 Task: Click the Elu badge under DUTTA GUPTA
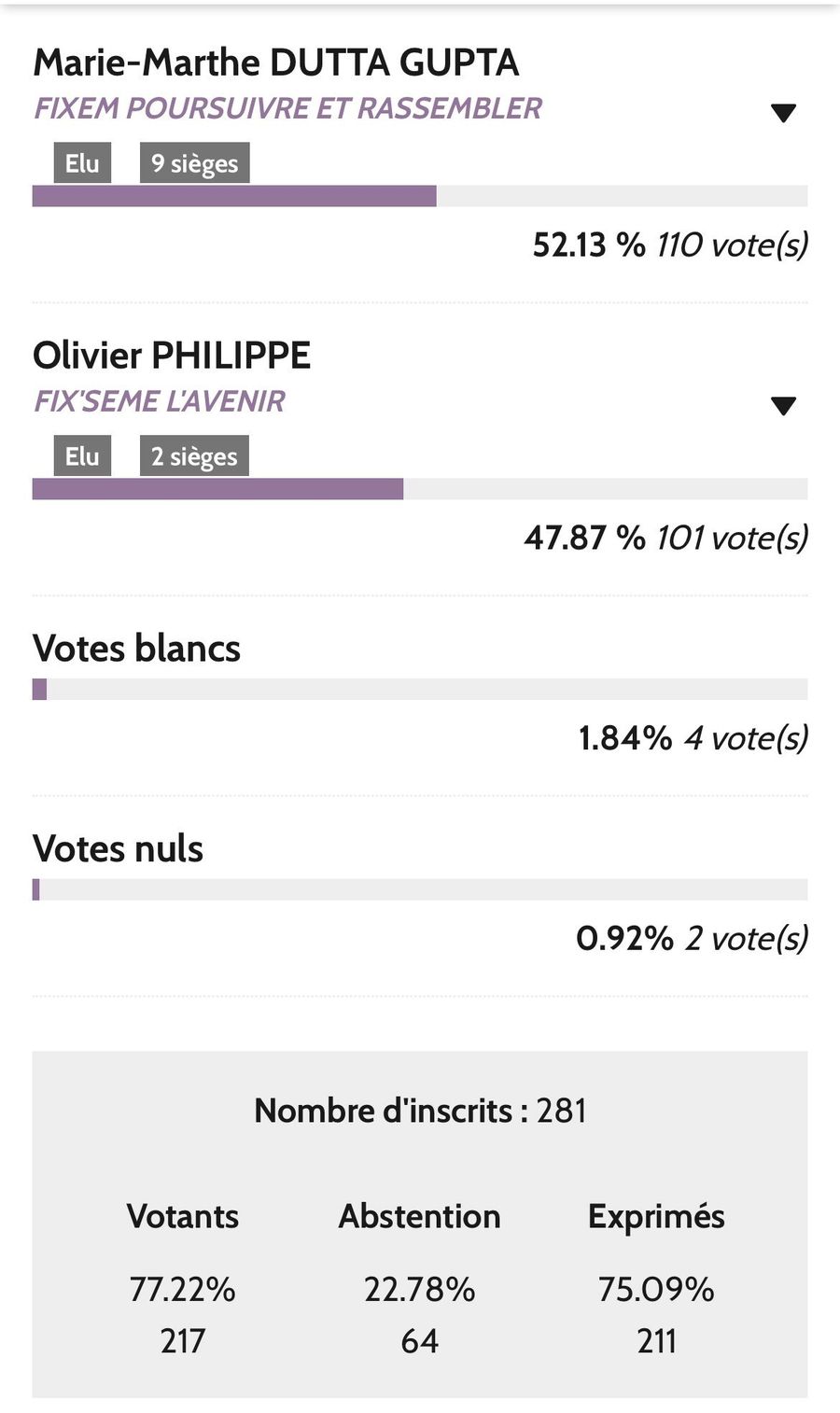click(x=82, y=163)
